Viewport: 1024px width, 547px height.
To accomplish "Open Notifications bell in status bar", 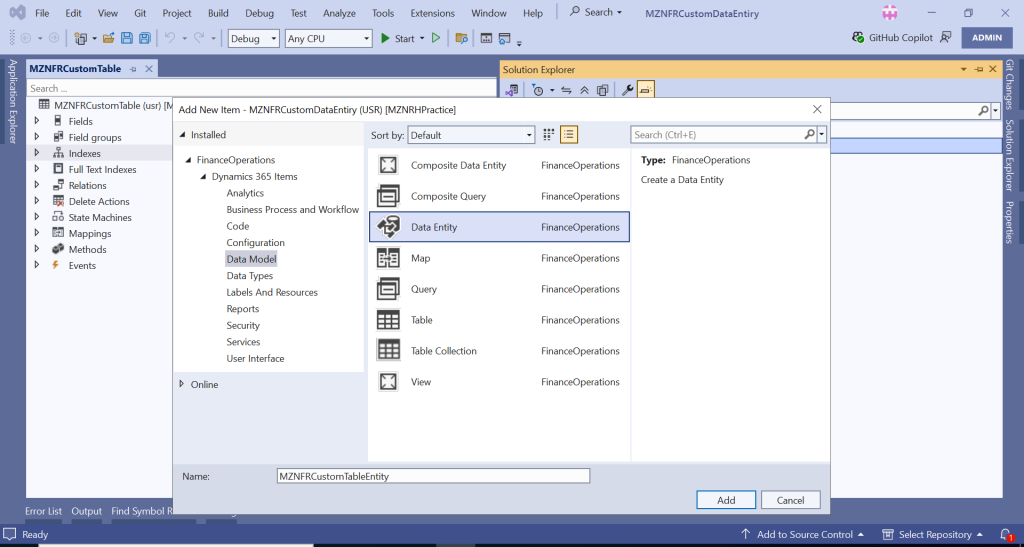I will 1006,535.
